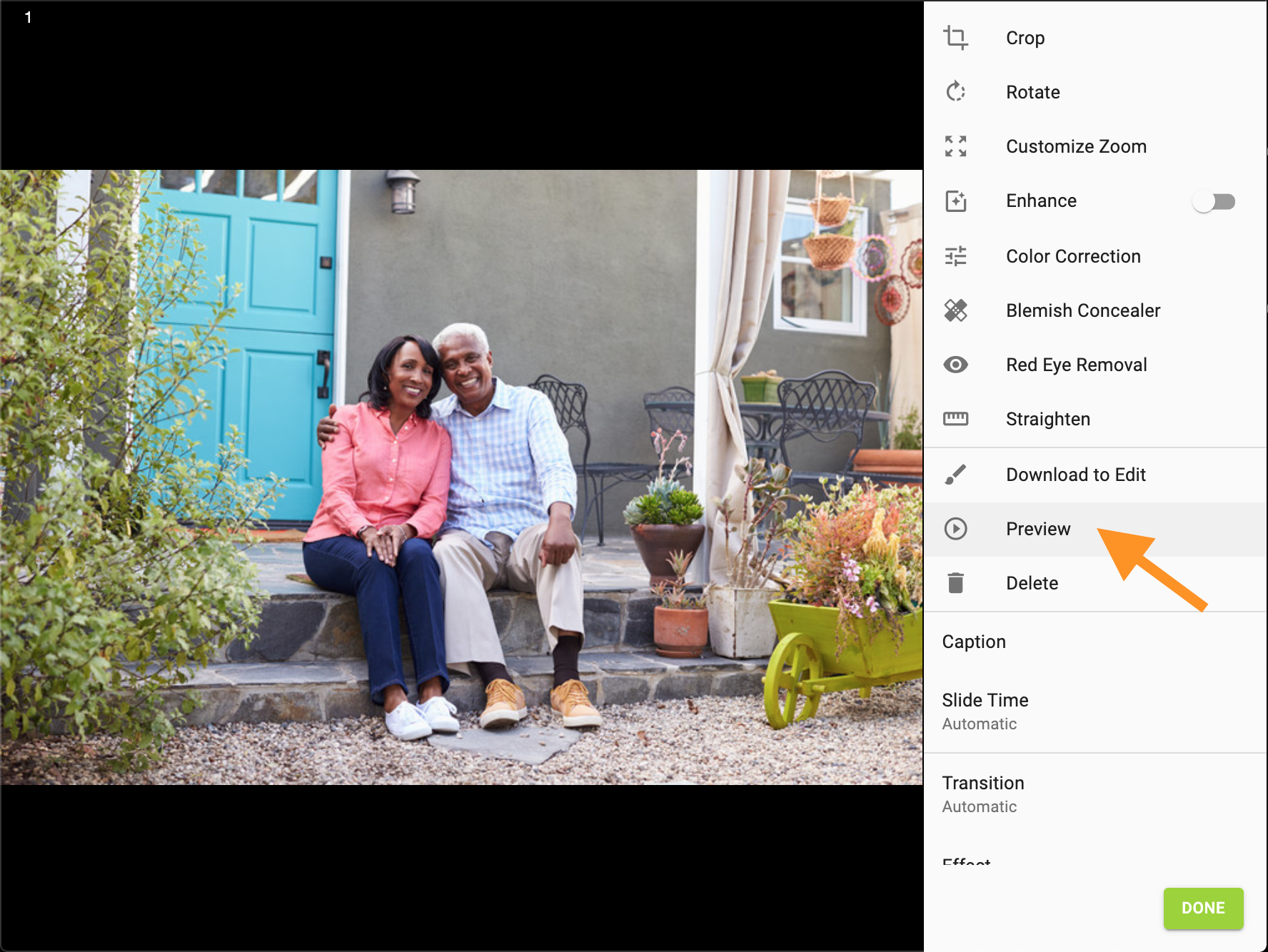Click the Red Eye Removal eye icon

pyautogui.click(x=956, y=364)
